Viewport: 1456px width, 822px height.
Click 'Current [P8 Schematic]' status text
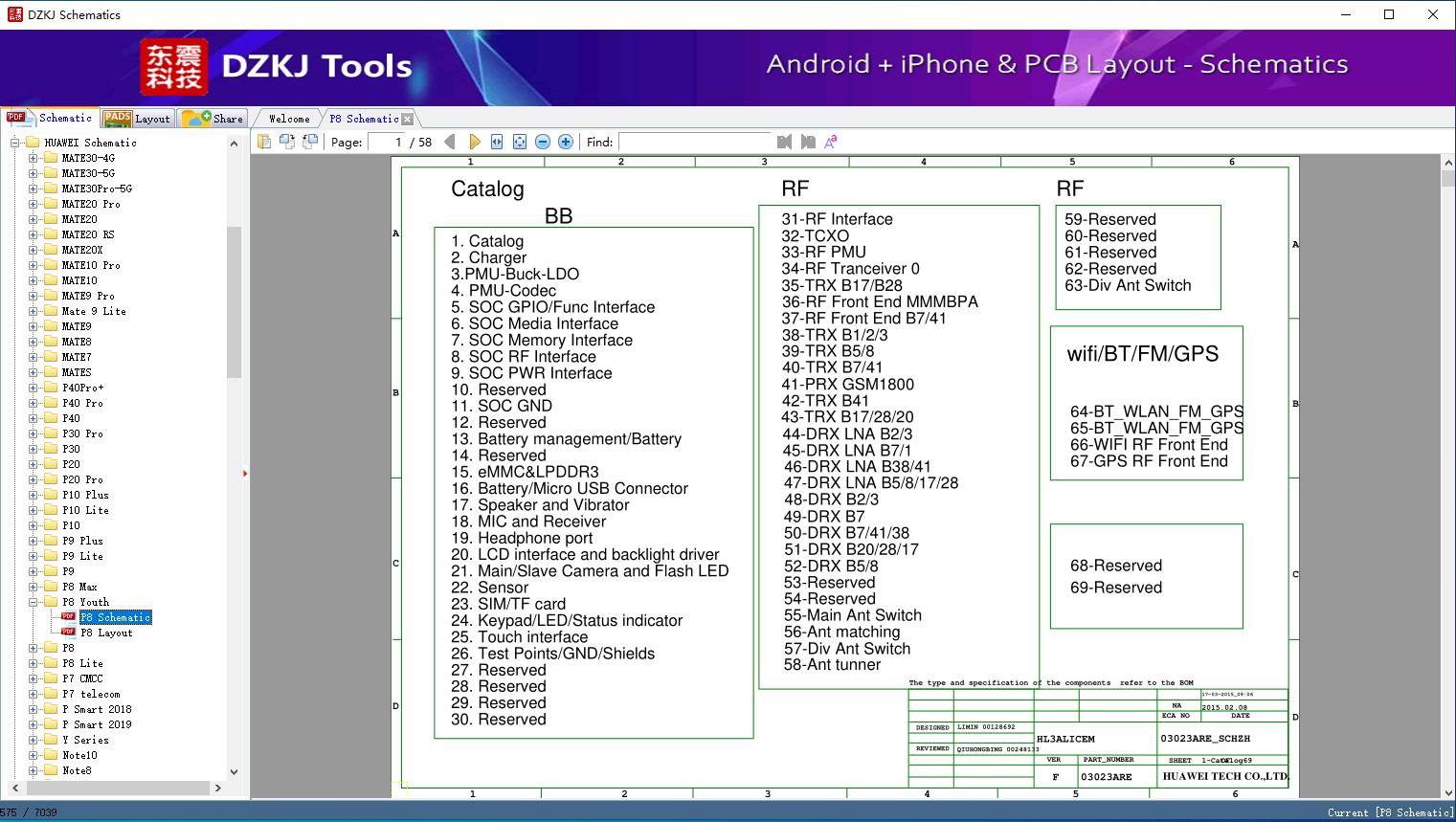coord(1389,812)
